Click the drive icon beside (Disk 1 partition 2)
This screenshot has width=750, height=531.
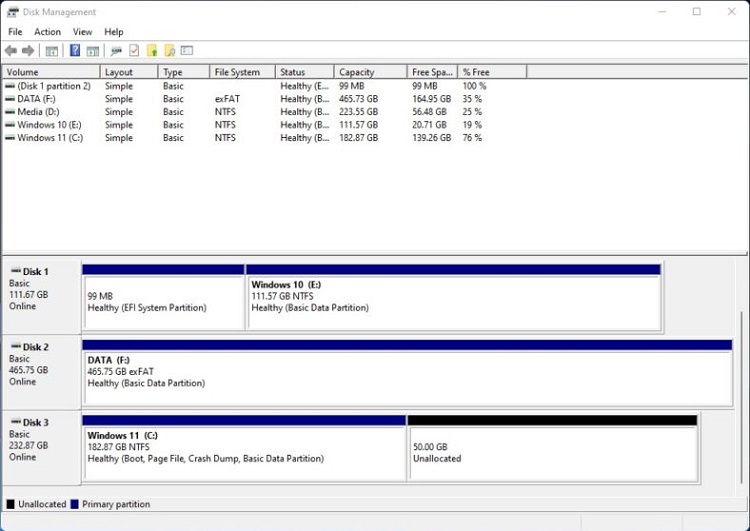[x=10, y=86]
